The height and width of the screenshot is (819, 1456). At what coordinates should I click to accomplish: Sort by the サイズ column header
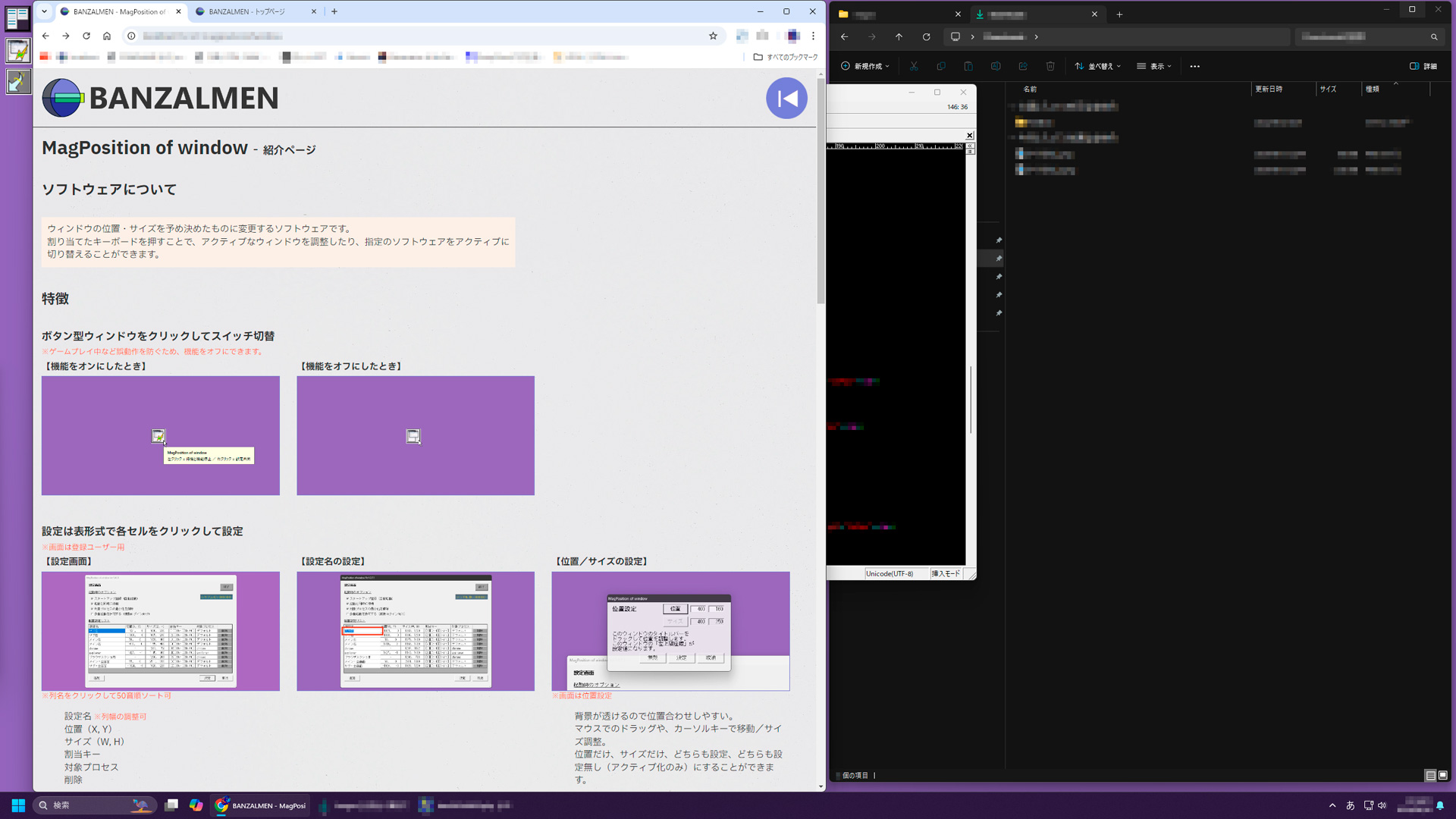(x=1328, y=89)
